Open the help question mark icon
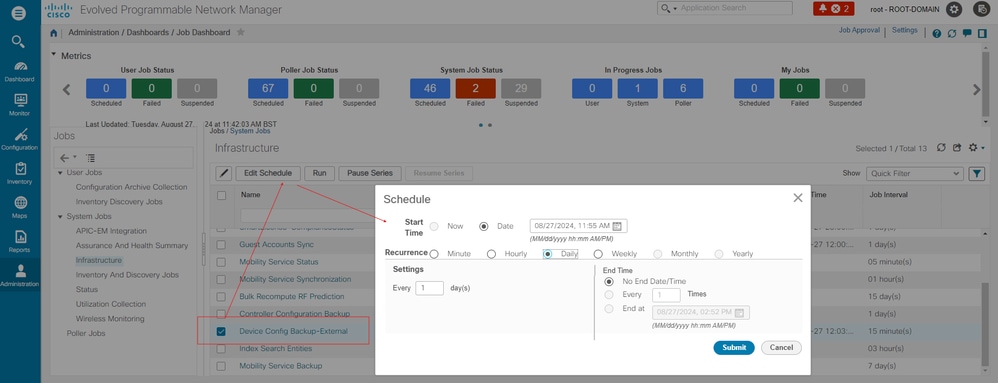Viewport: 998px width, 383px height. (x=937, y=33)
